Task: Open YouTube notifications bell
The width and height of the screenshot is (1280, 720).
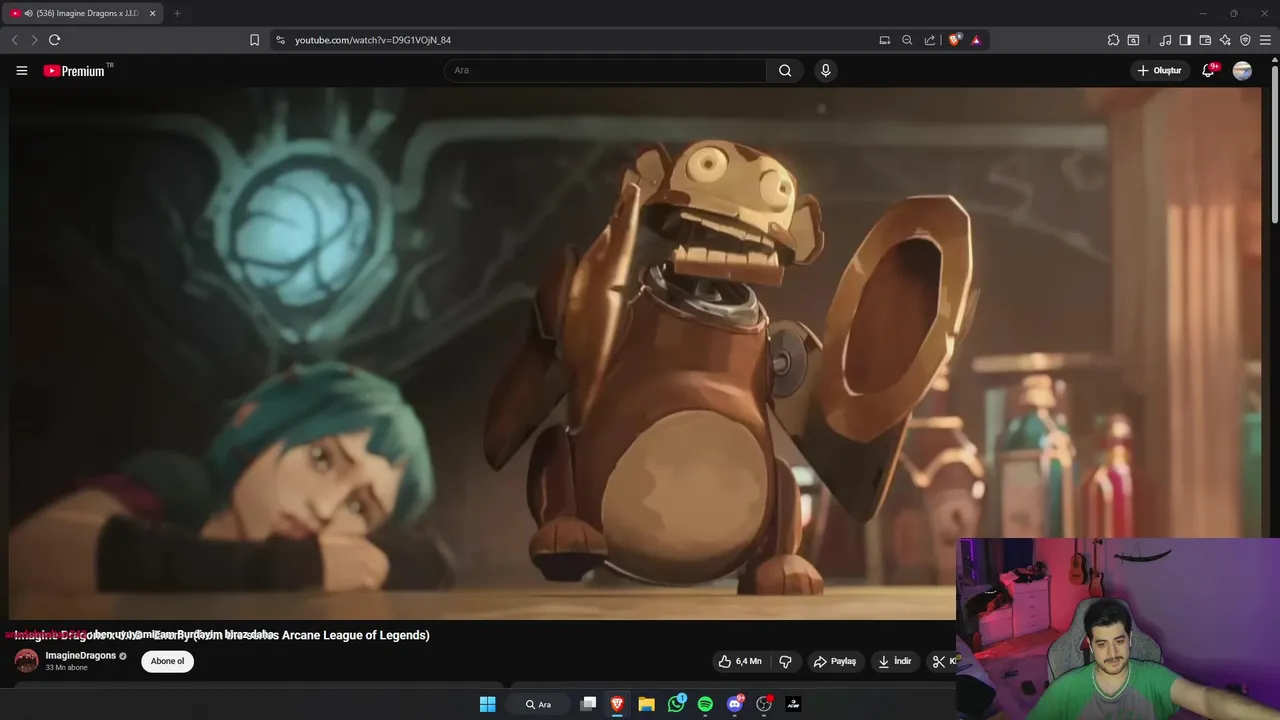Action: 1208,70
